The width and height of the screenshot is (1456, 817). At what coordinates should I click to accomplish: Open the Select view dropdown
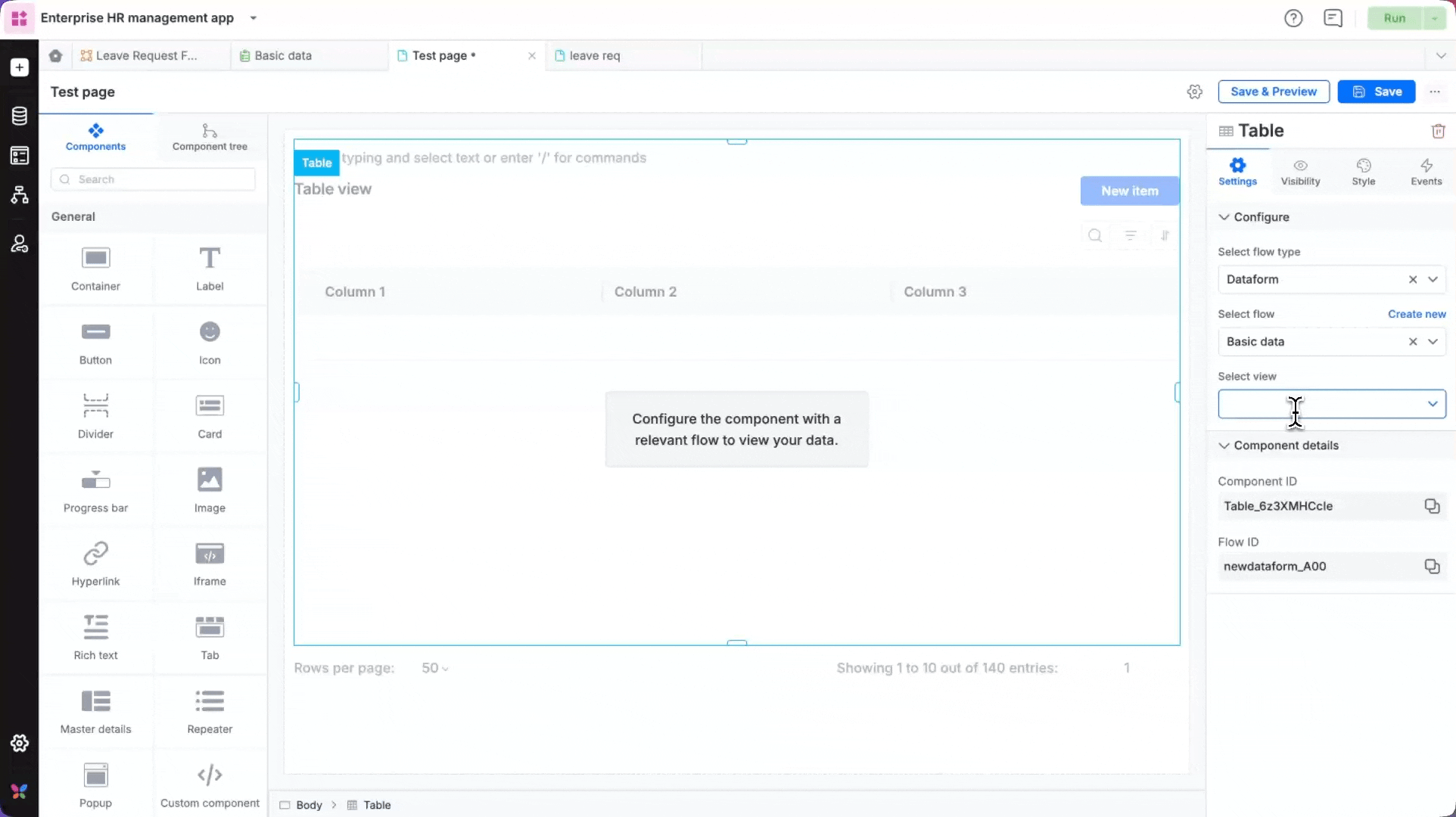click(1331, 404)
